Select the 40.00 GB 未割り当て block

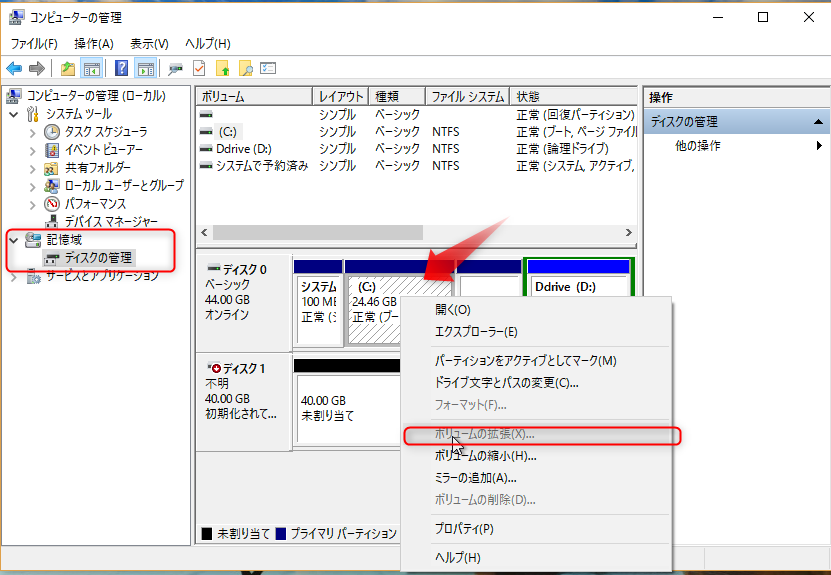347,403
